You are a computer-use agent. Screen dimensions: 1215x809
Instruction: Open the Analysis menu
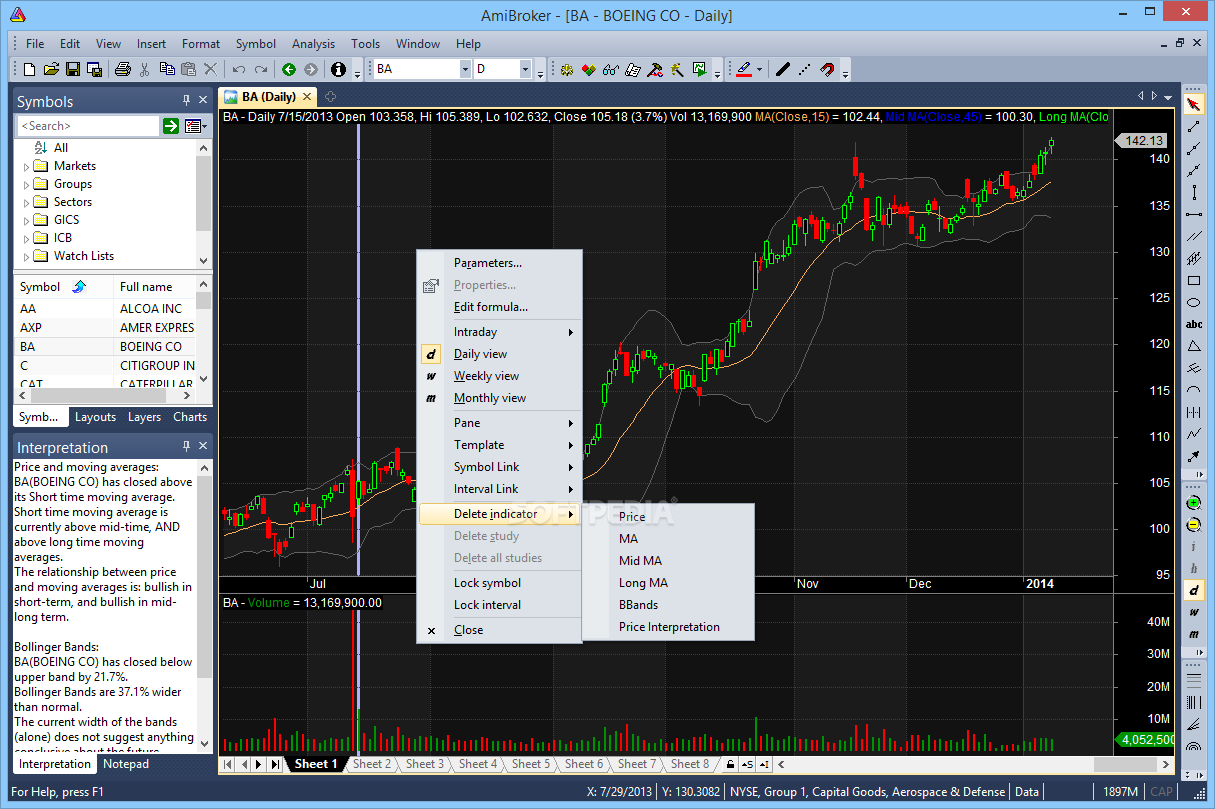tap(313, 44)
